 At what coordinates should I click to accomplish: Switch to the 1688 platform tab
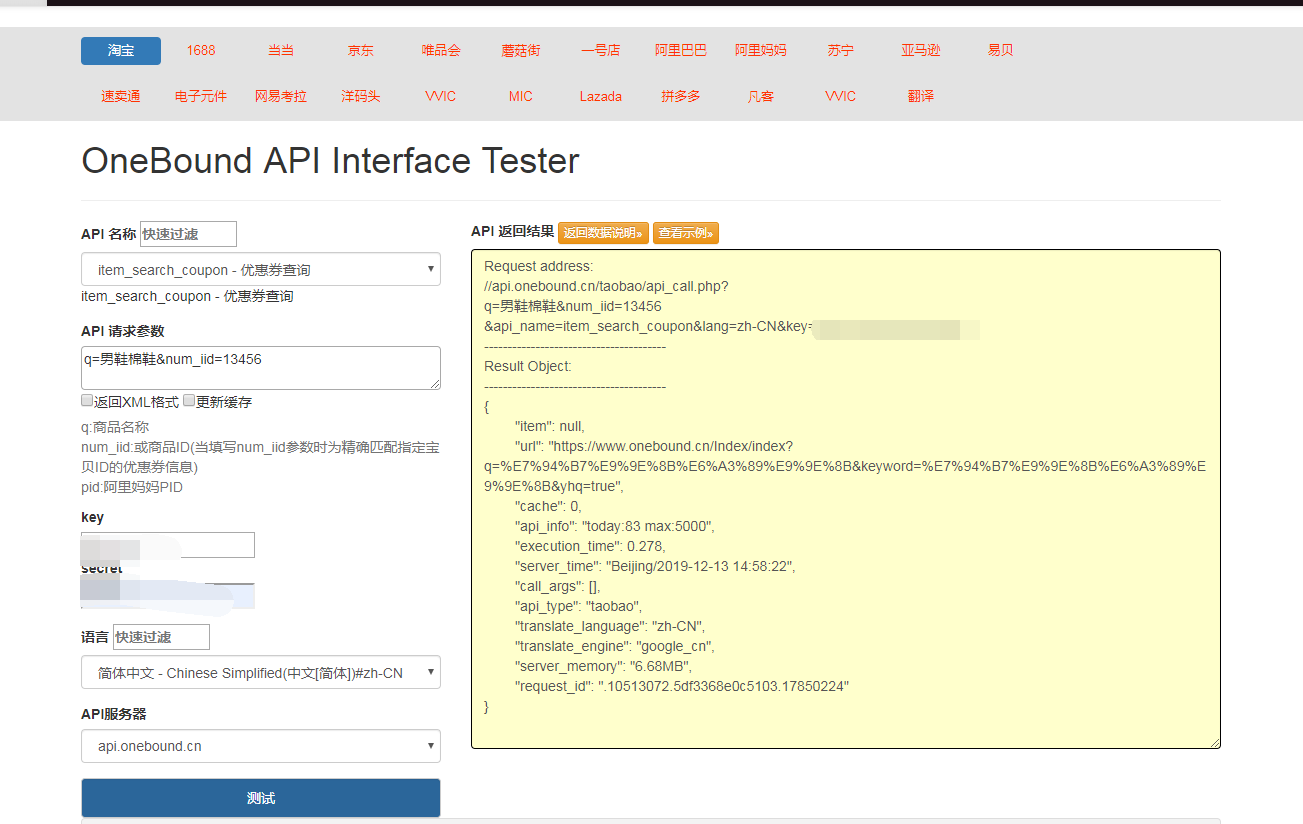pyautogui.click(x=201, y=50)
